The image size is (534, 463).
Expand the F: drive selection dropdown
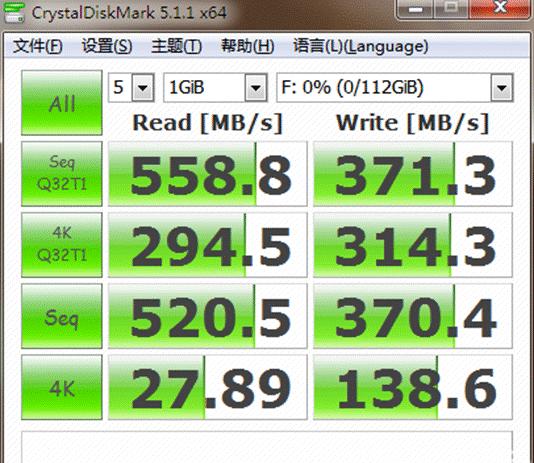tap(502, 87)
